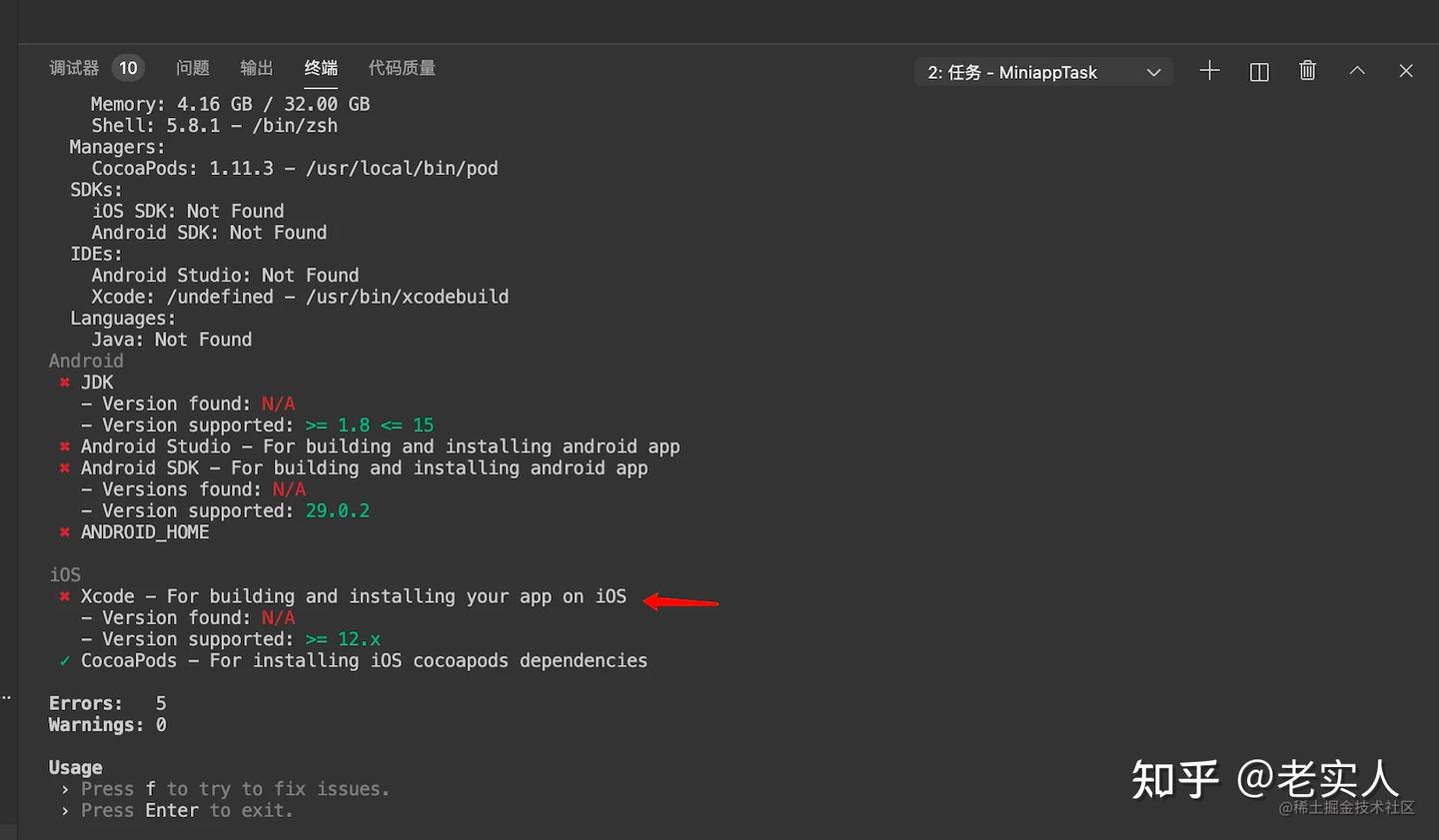Image resolution: width=1439 pixels, height=840 pixels.
Task: Show the 代码质量 tab
Action: [402, 68]
